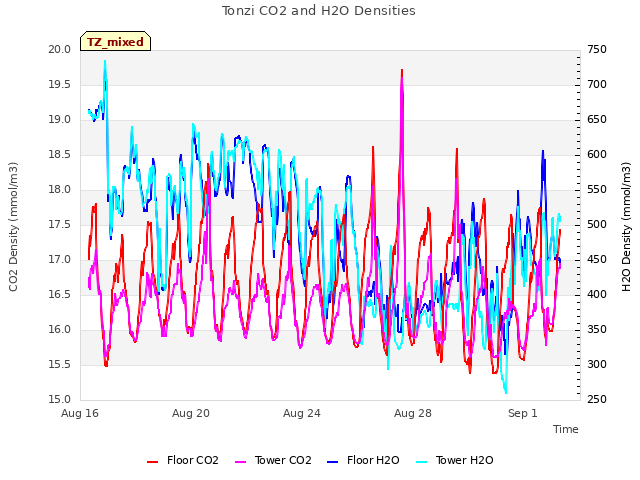The height and width of the screenshot is (480, 640).
Task: Click the 300 right axis tick value
Action: tap(597, 364)
